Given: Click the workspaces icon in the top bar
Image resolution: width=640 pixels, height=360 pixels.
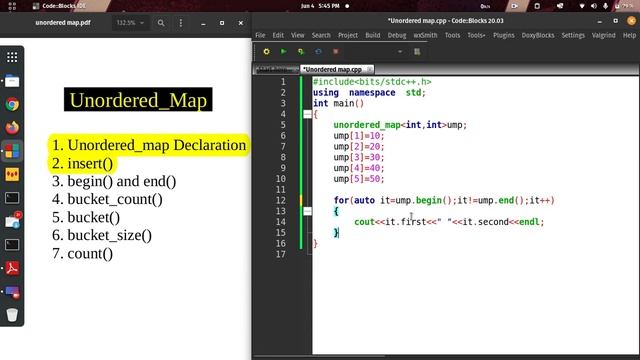Looking at the screenshot, I should click(x=12, y=6).
